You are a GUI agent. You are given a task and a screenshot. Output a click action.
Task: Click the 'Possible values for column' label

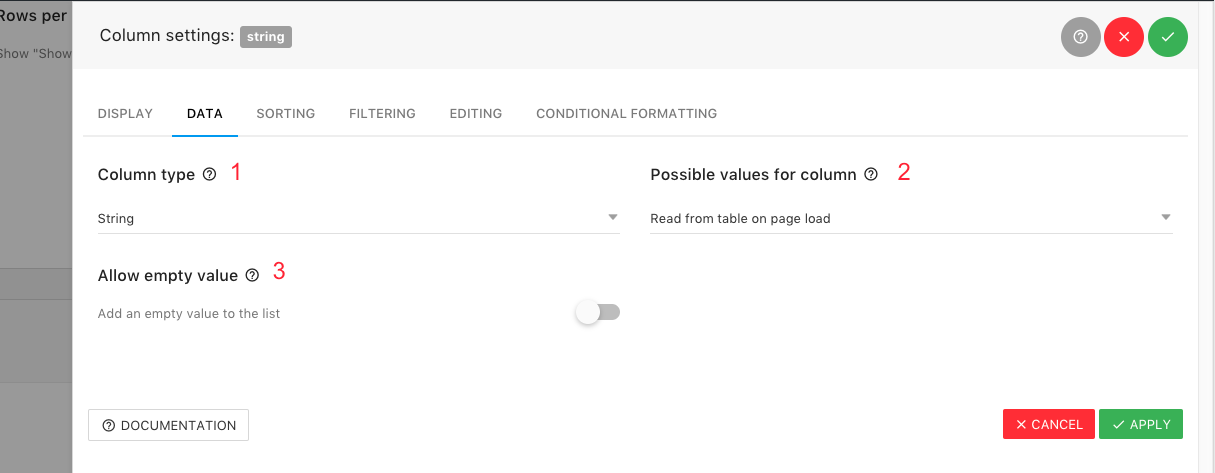tap(753, 175)
